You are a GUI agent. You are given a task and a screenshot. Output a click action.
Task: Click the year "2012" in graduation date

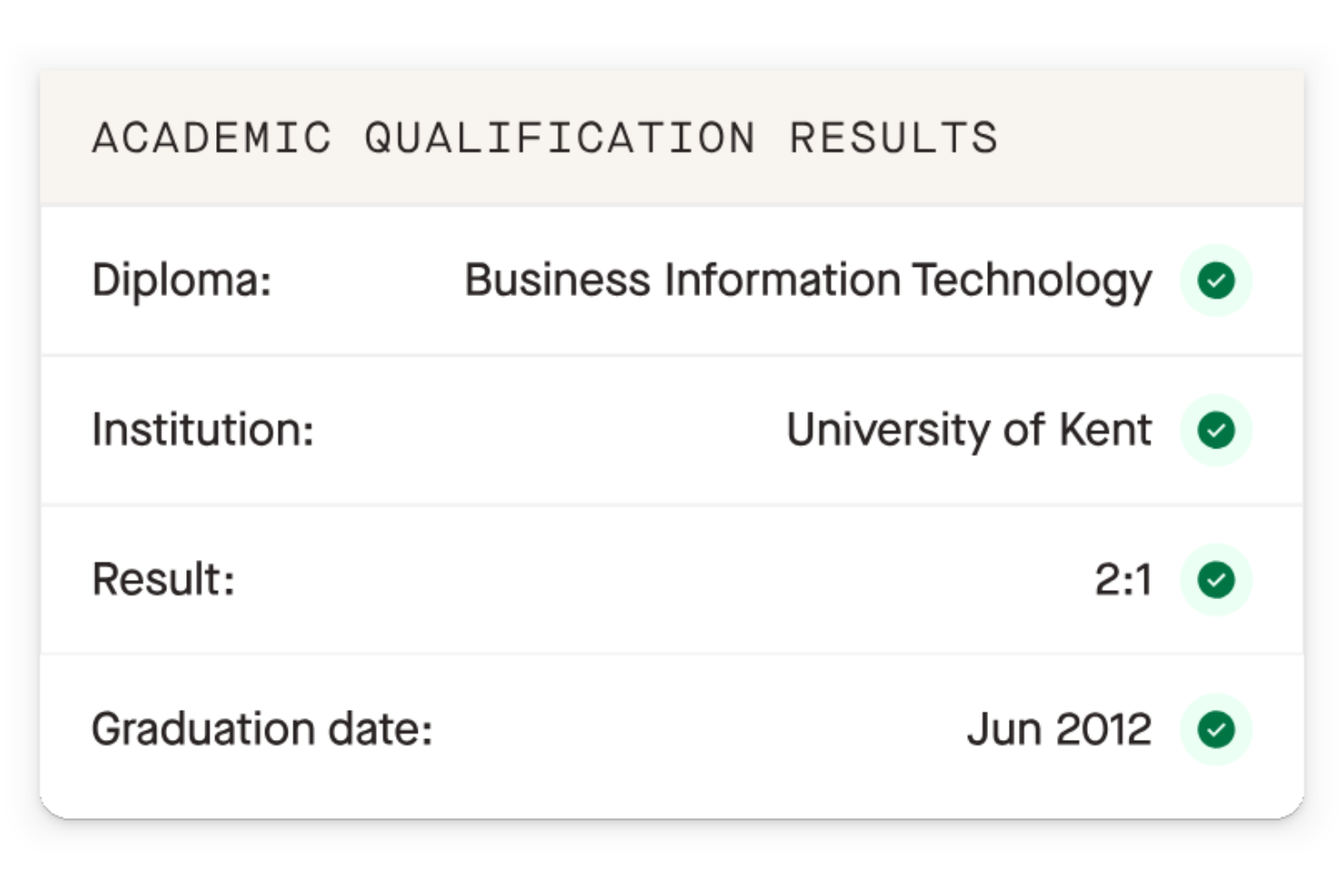point(1103,729)
